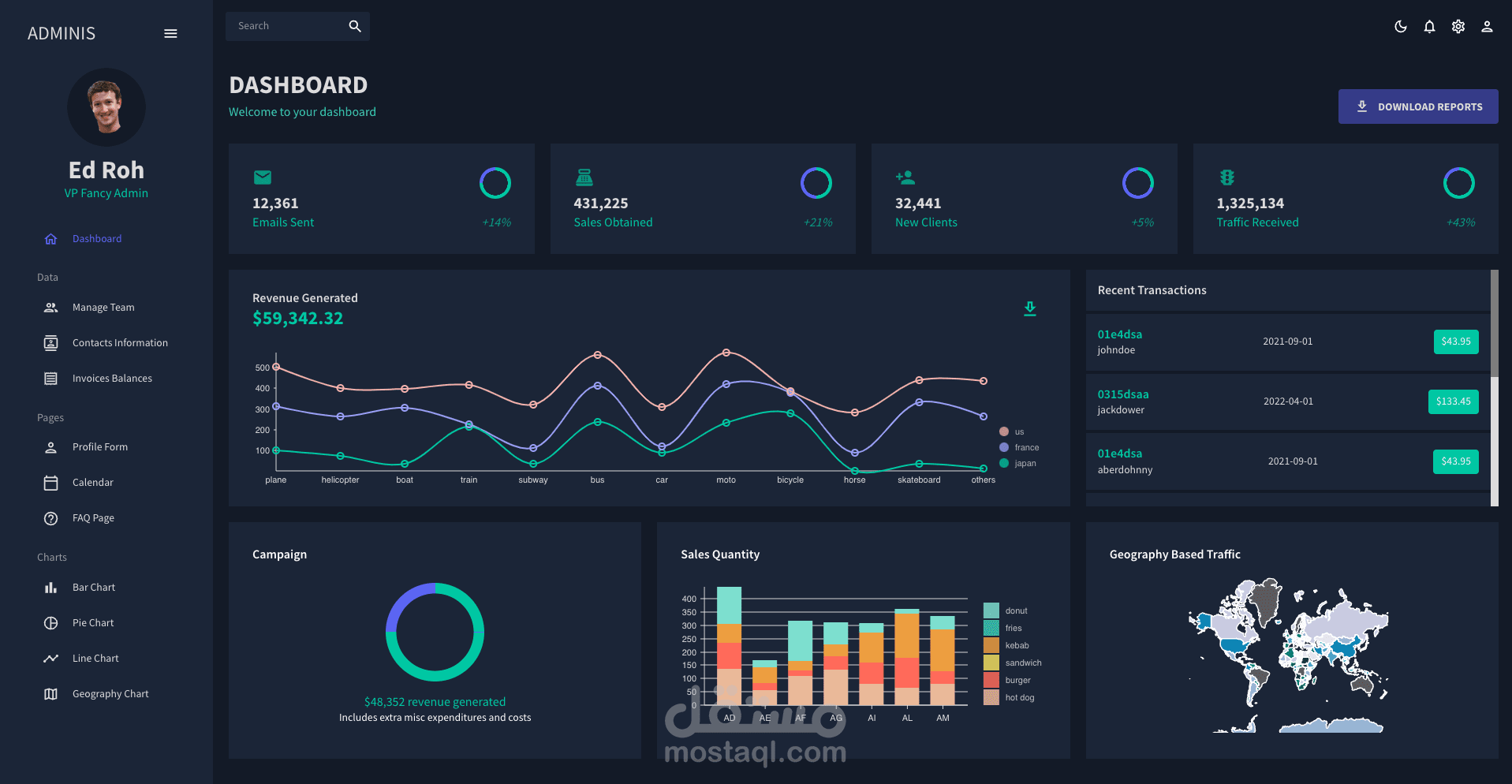Screen dimensions: 1512x784
Task: Click the ADMINIS logo text
Action: click(62, 33)
